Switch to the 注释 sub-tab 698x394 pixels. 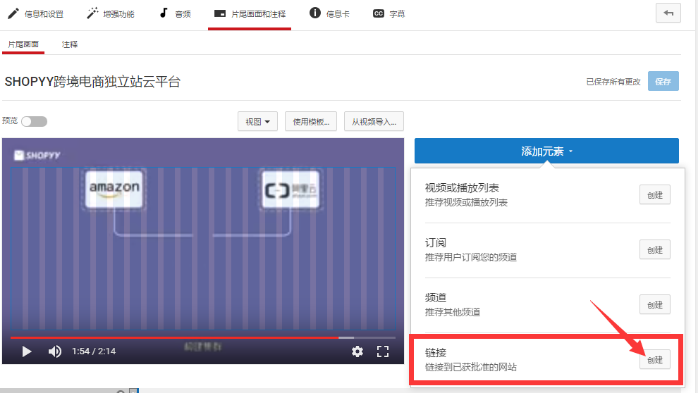(70, 45)
